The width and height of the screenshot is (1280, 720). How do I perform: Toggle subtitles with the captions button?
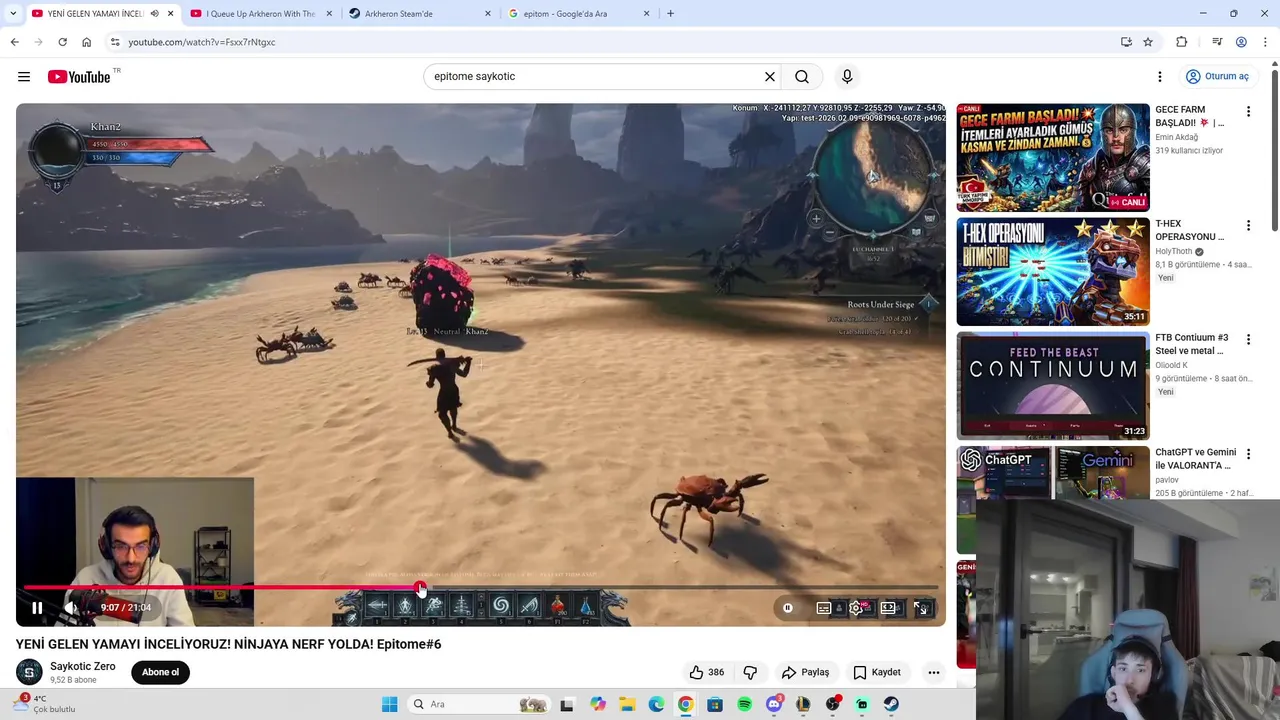coord(824,608)
